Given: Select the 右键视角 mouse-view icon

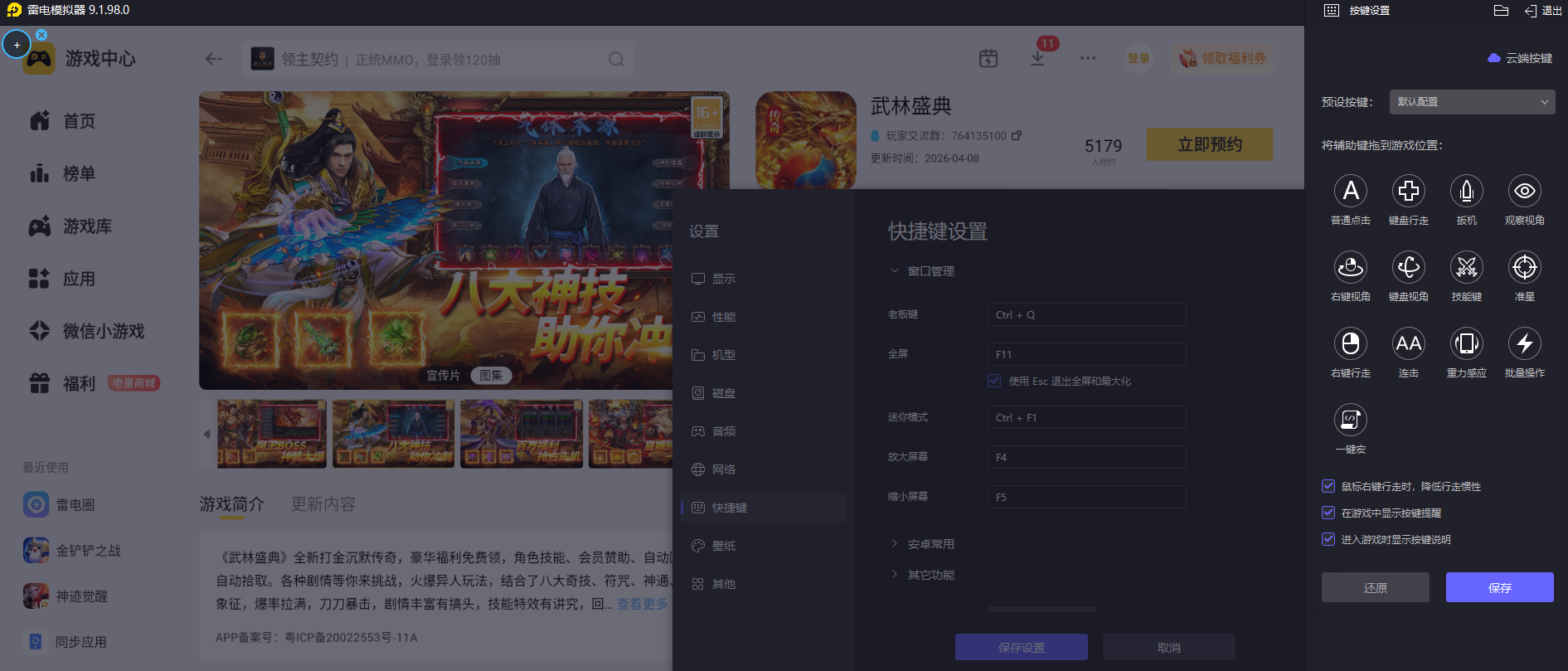Looking at the screenshot, I should [1351, 267].
